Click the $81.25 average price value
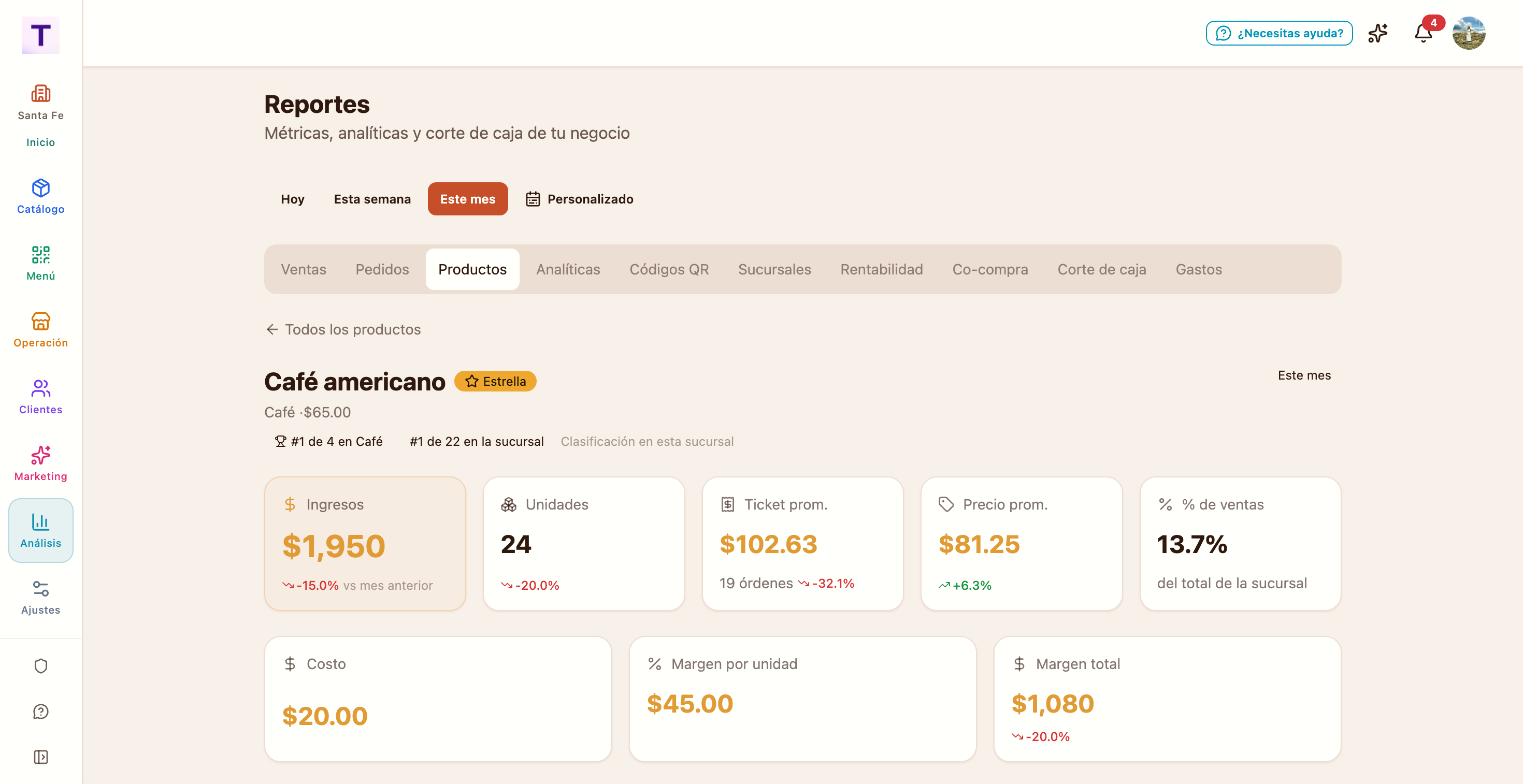This screenshot has width=1523, height=784. pyautogui.click(x=979, y=544)
